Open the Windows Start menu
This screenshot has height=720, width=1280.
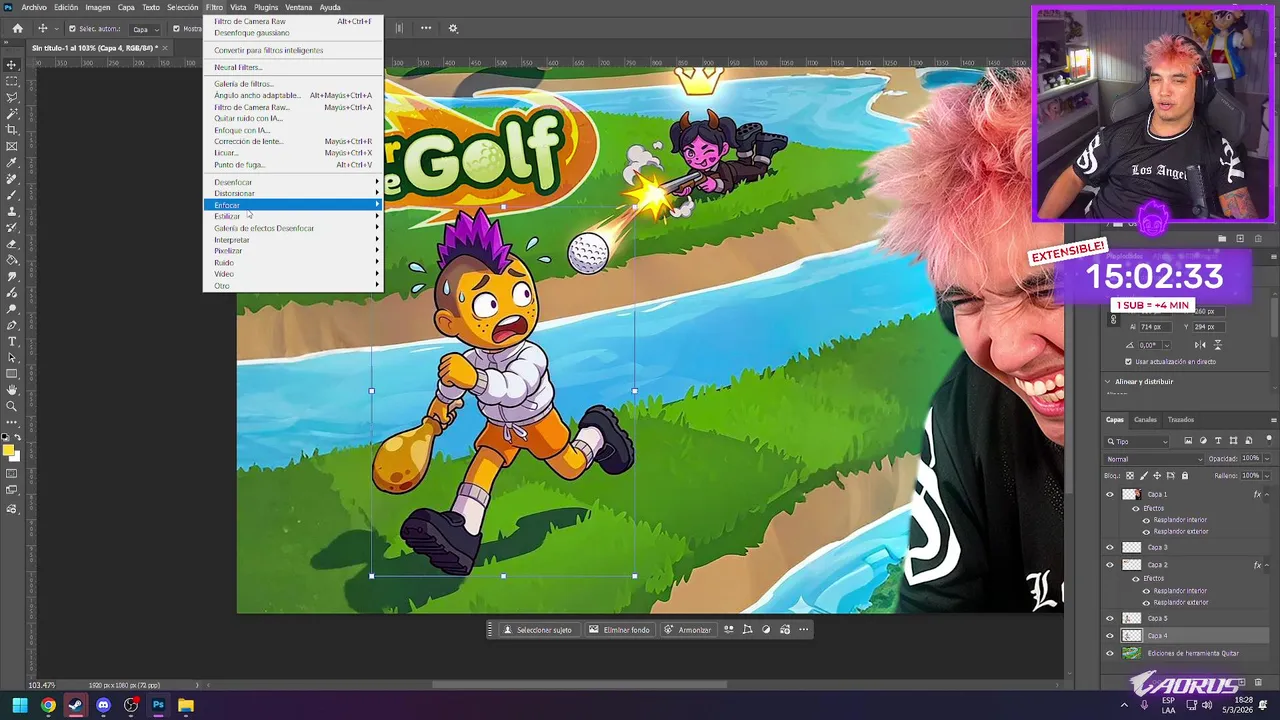pos(20,705)
